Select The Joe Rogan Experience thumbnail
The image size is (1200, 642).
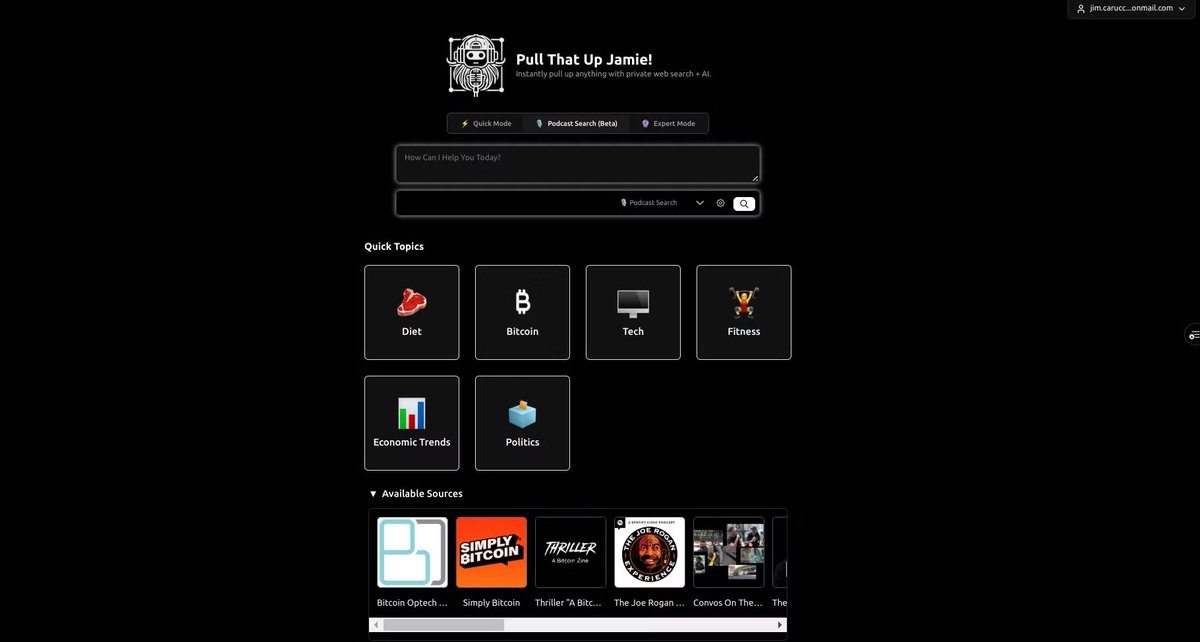pos(649,552)
